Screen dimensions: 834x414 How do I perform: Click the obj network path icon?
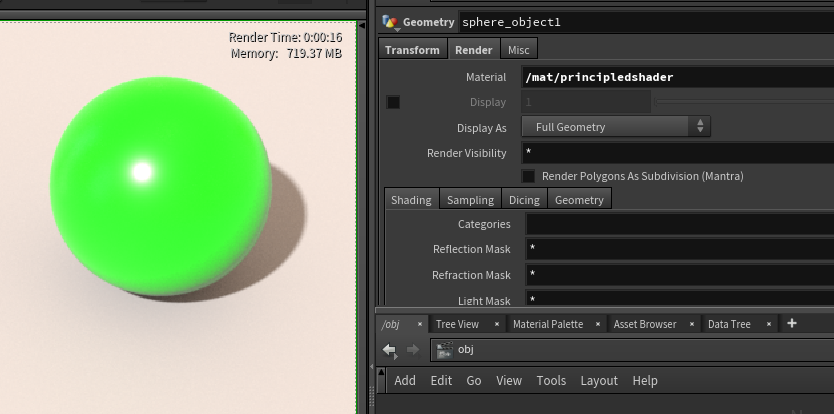click(x=445, y=349)
